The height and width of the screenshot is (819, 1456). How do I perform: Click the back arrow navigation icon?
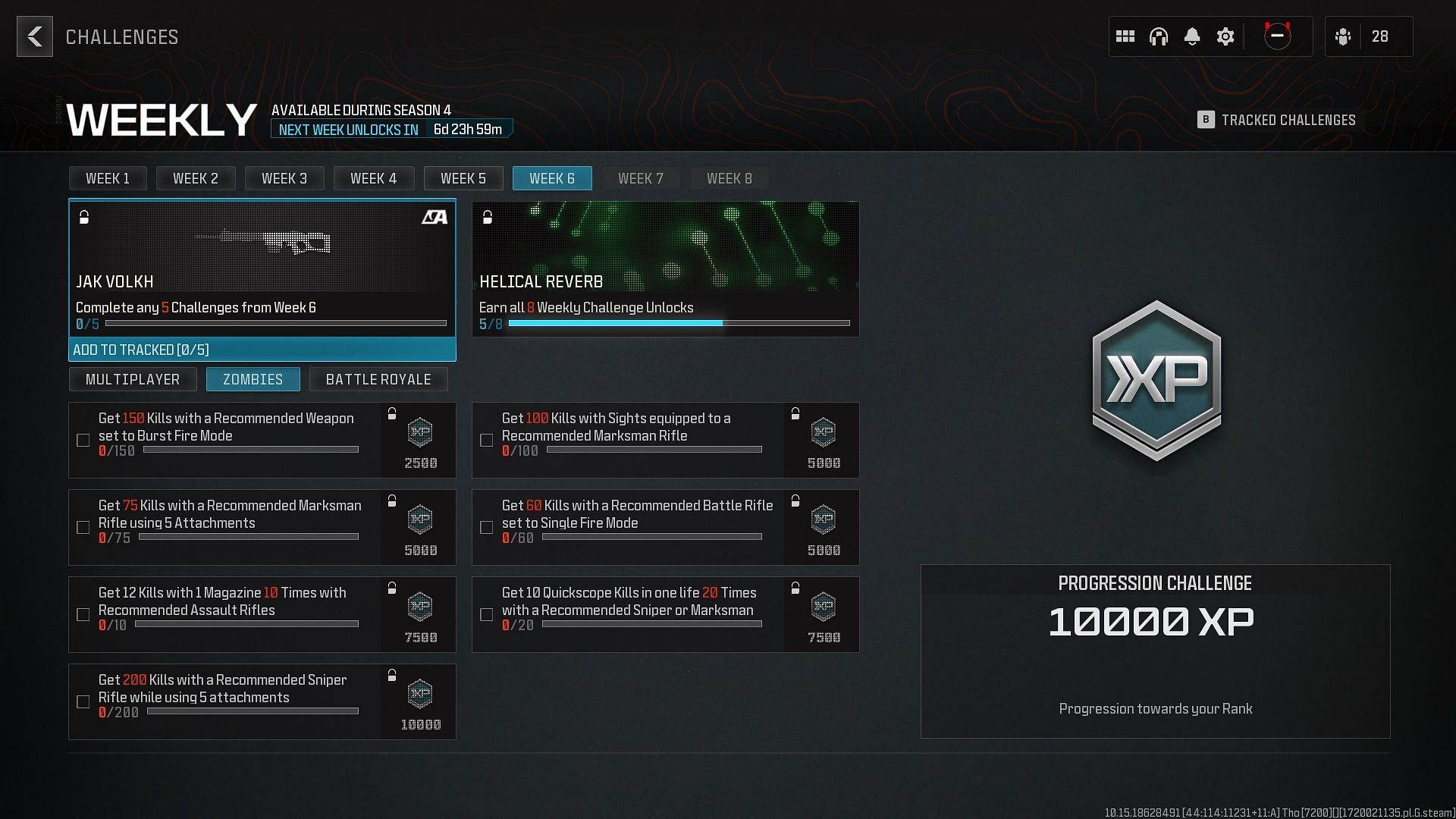pyautogui.click(x=35, y=36)
